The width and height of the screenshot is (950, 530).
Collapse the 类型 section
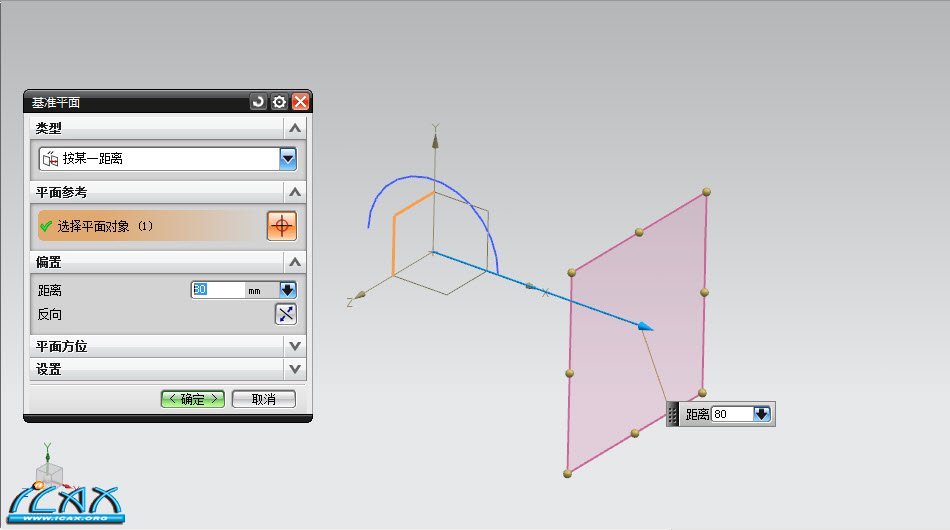(x=294, y=128)
